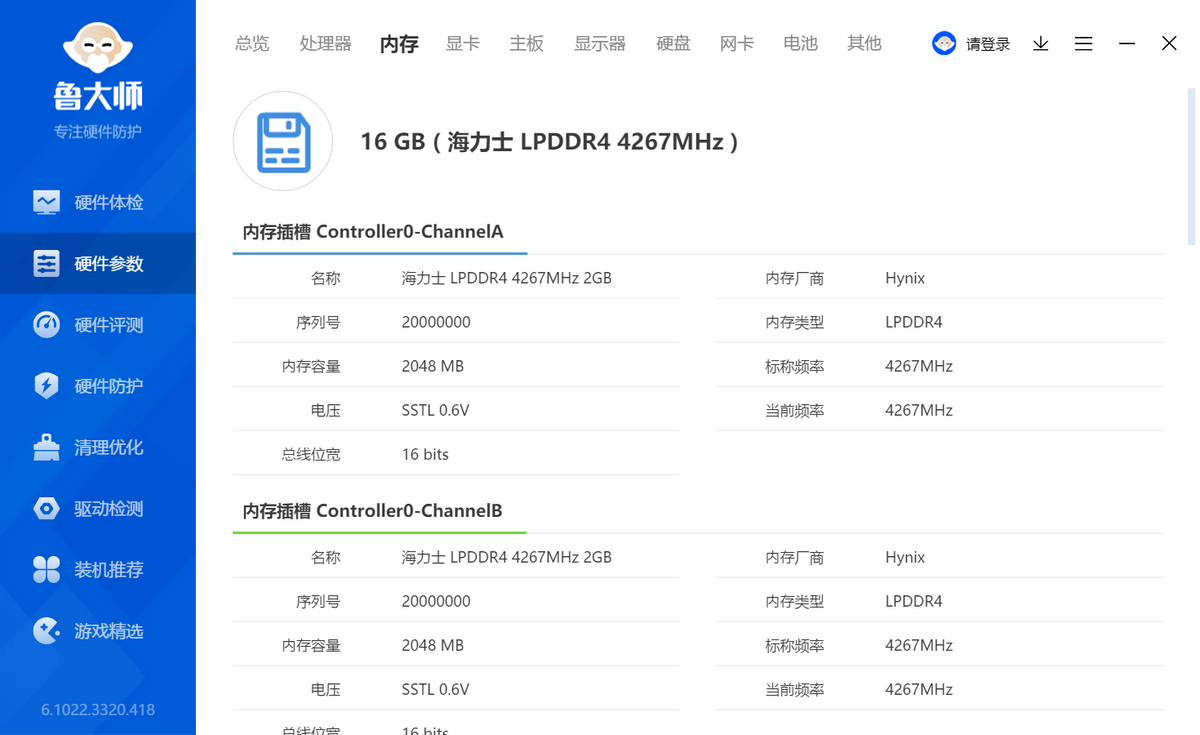Click the vertical scrollbar on right edge
Viewport: 1200px width, 735px height.
click(1190, 165)
